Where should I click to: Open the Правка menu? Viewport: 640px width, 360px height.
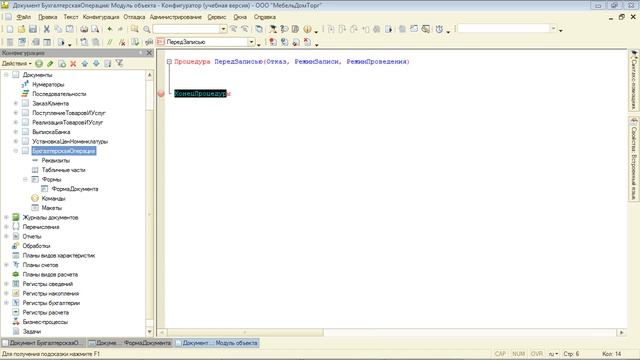click(x=47, y=17)
